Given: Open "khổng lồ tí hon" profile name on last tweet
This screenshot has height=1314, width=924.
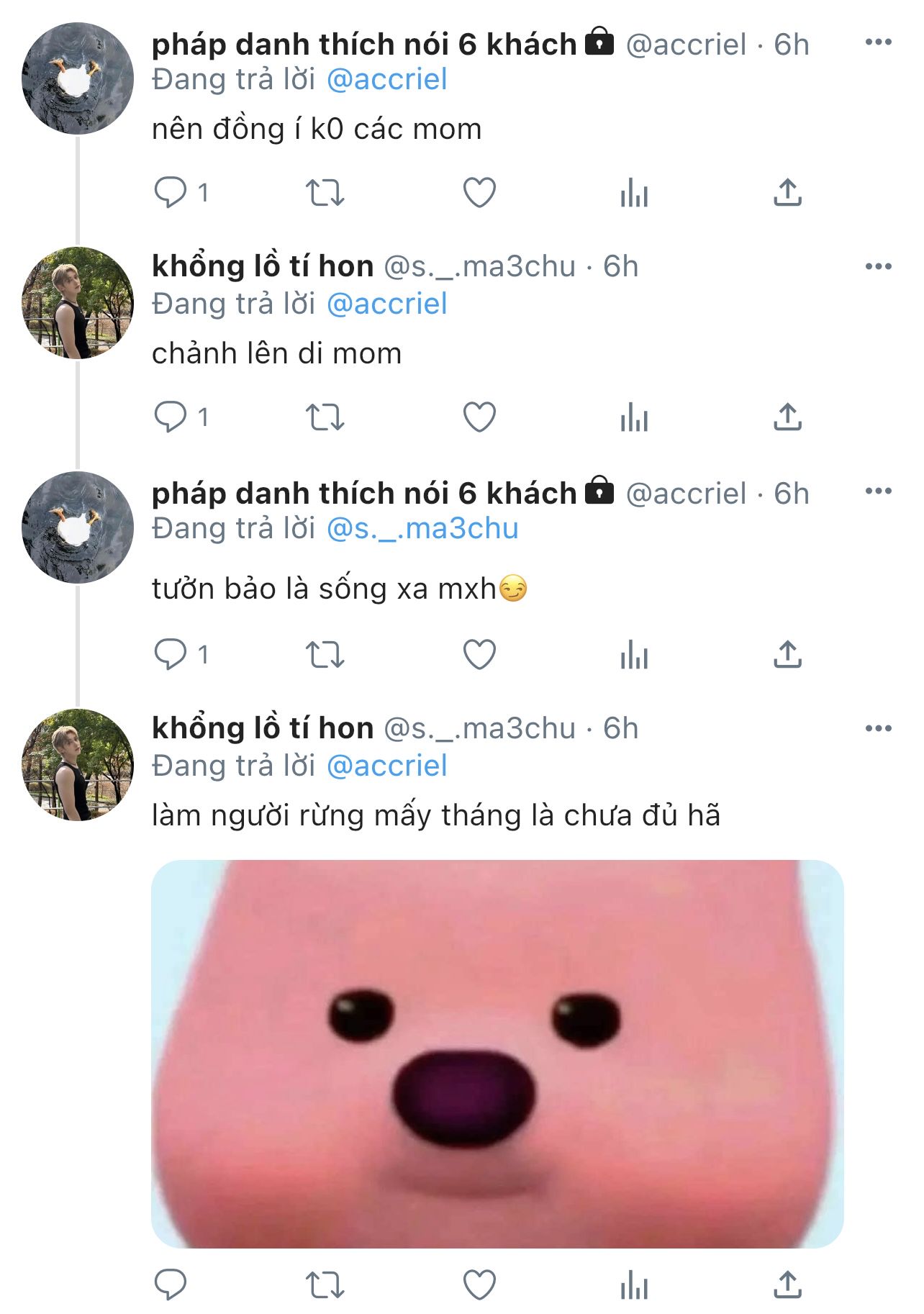Looking at the screenshot, I should (263, 728).
